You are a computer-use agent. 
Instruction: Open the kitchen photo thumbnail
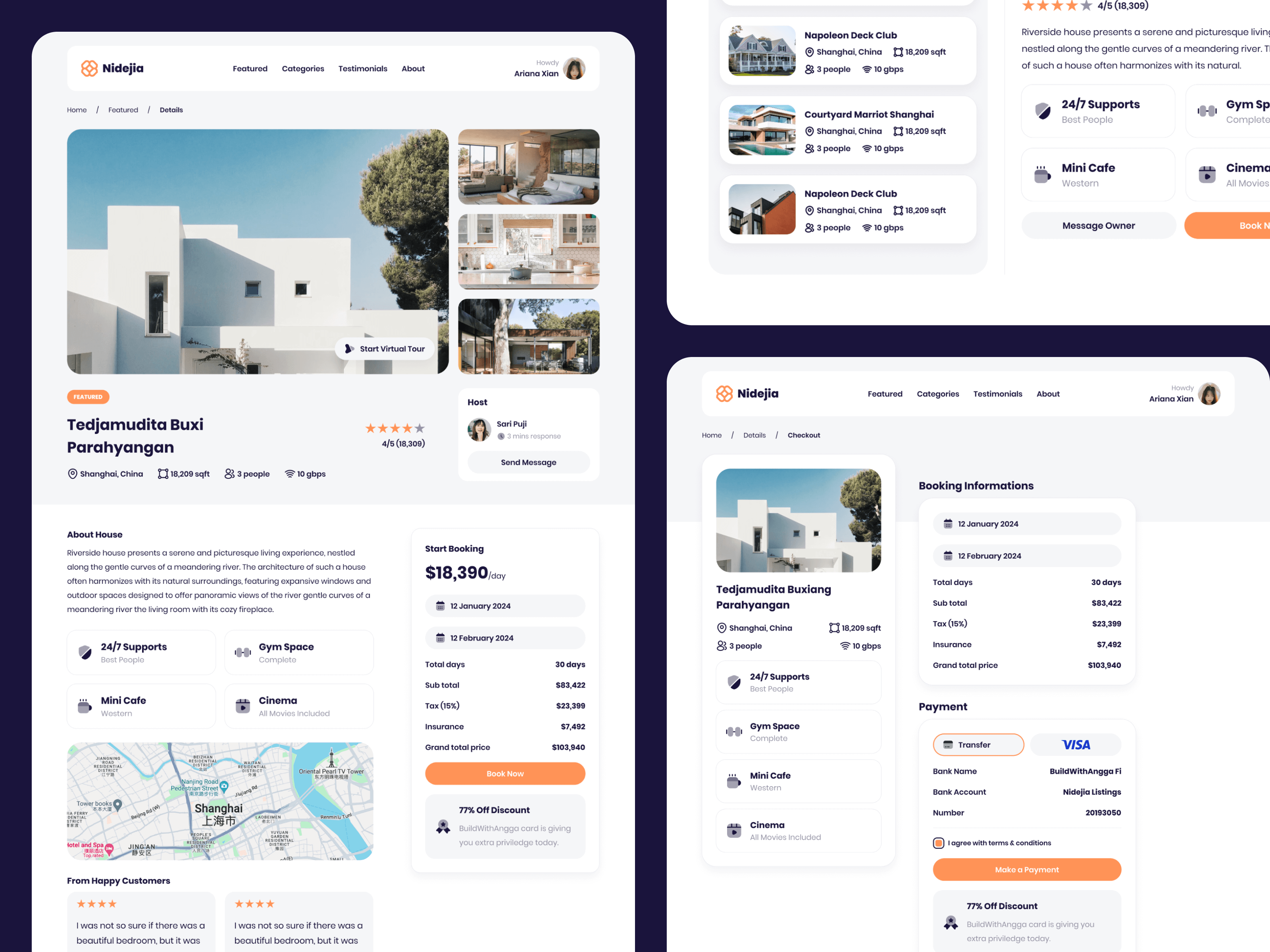529,252
